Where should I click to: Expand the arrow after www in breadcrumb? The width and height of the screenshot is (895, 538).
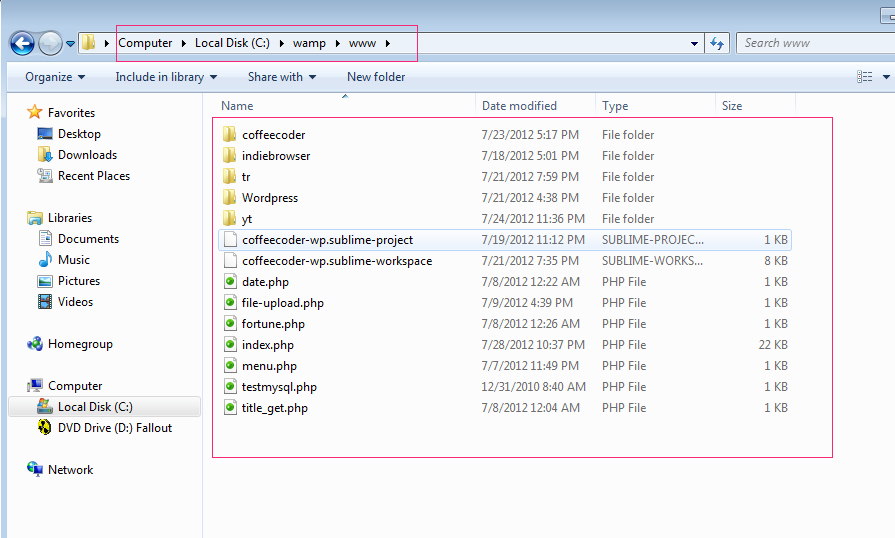[x=388, y=43]
